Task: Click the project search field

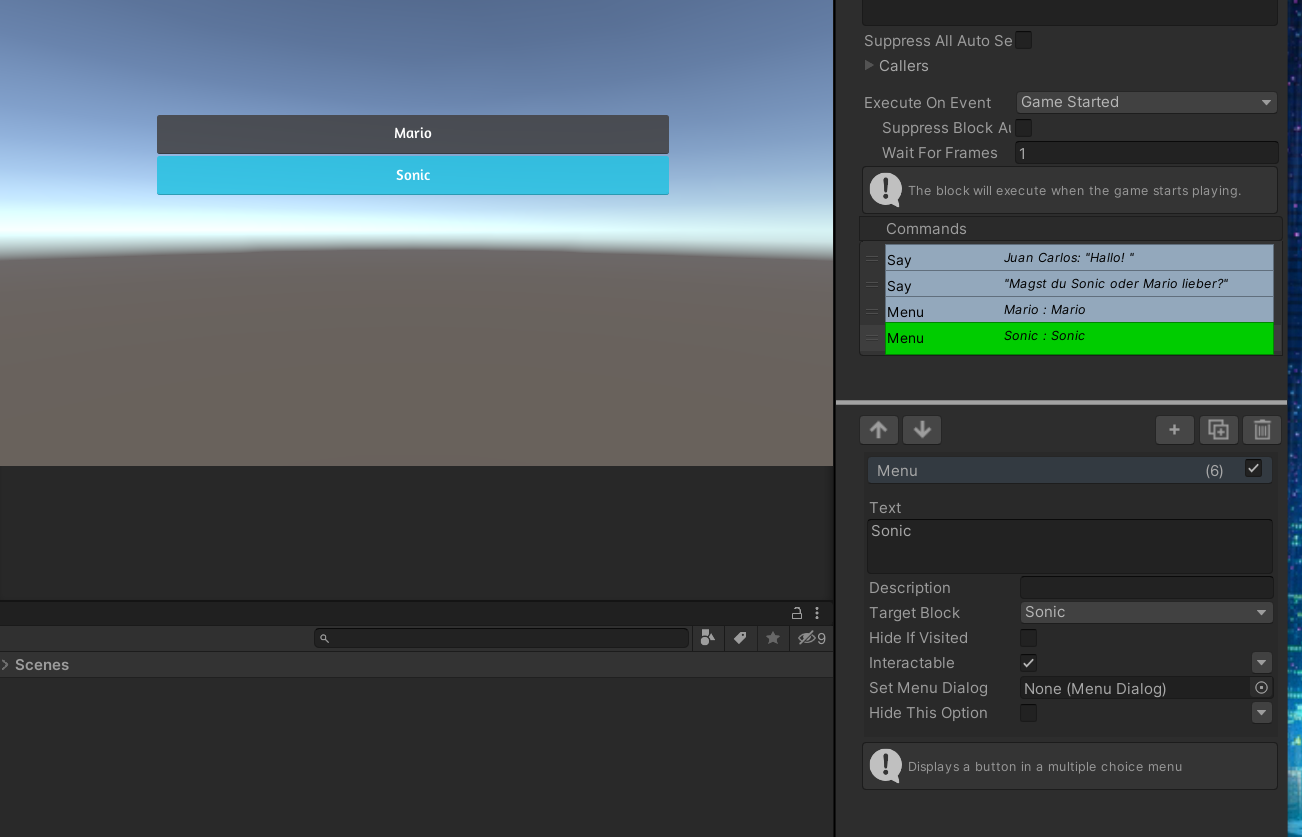Action: (x=501, y=638)
